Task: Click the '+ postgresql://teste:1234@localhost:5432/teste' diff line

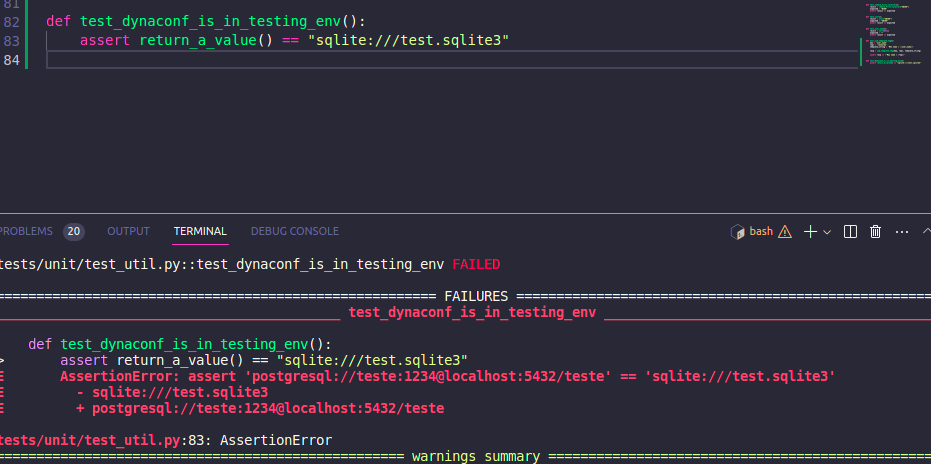Action: [260, 408]
